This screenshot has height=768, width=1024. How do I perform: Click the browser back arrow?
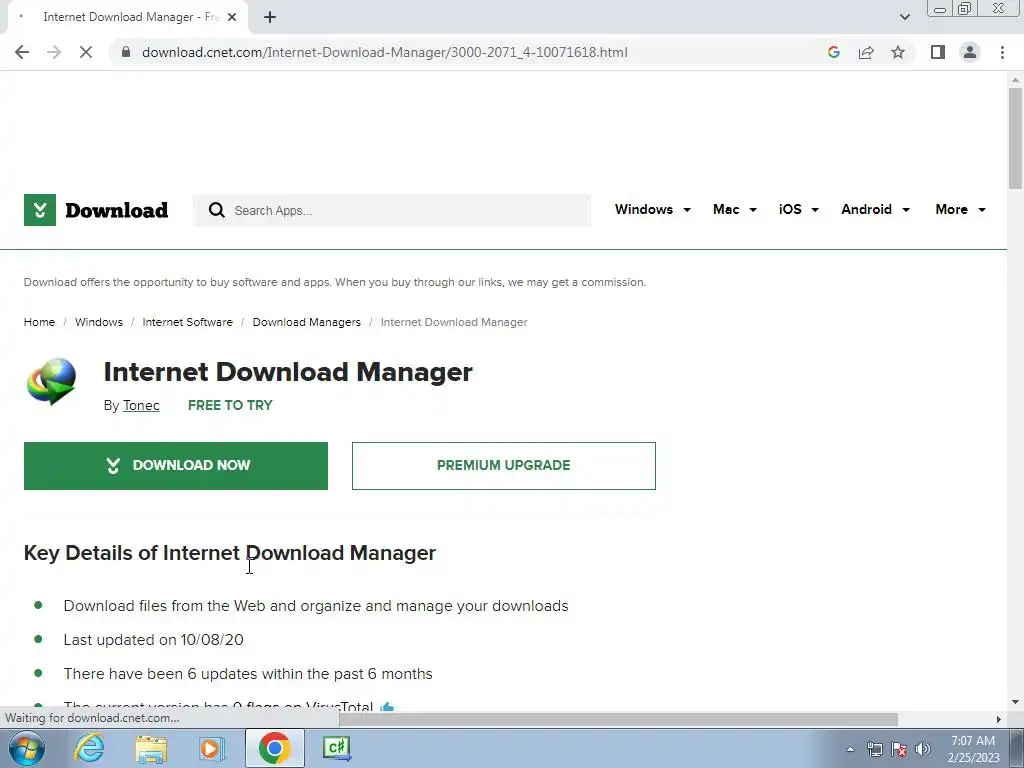[x=22, y=52]
